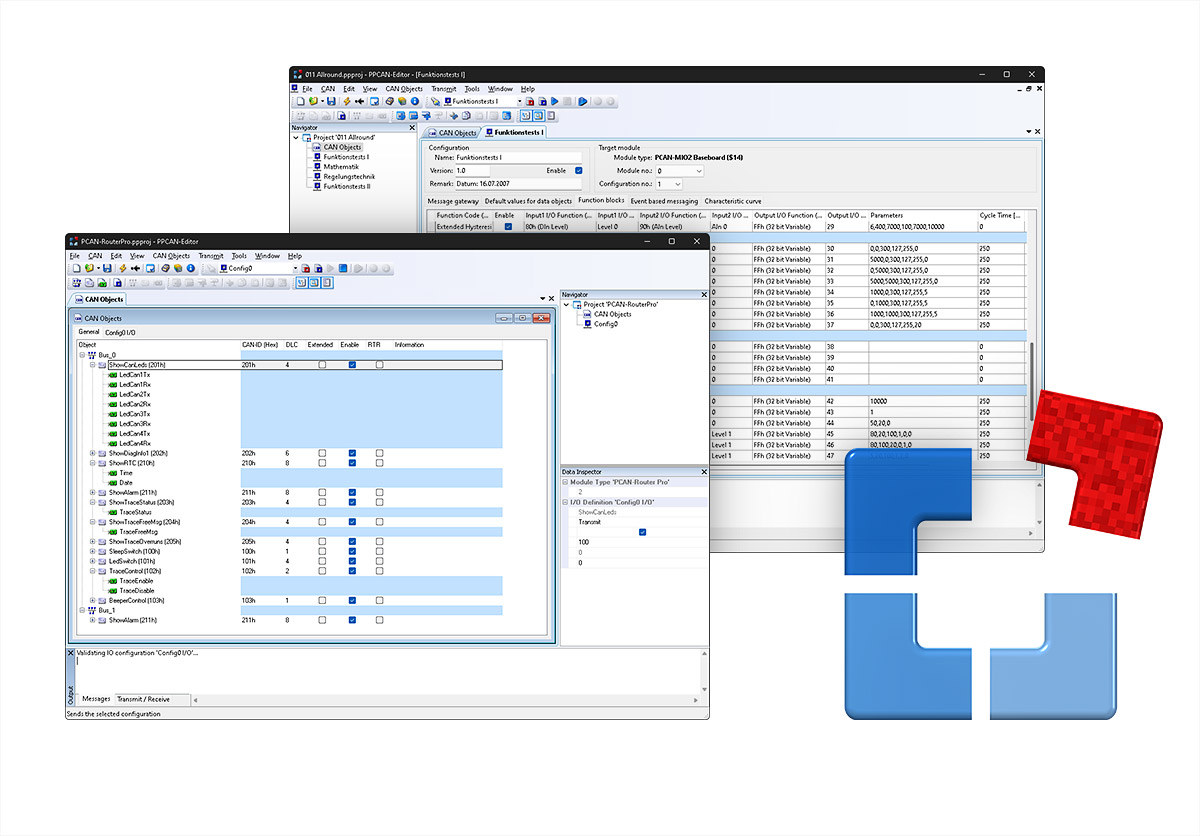Check the RTR box for BeeperControl (103h)
The width and height of the screenshot is (1200, 836).
click(x=379, y=600)
